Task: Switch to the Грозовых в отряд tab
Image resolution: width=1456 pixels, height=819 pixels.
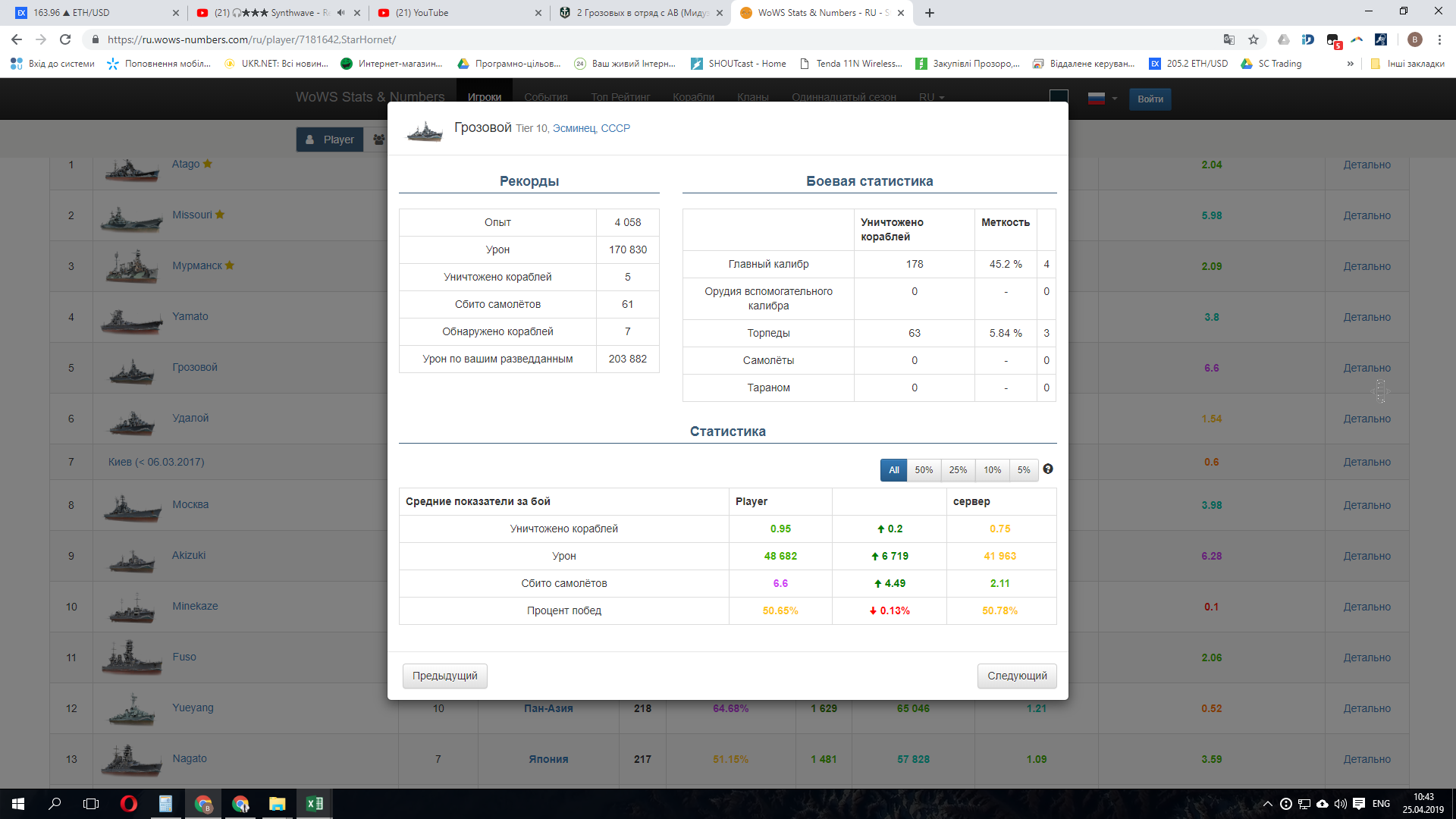Action: coord(642,13)
